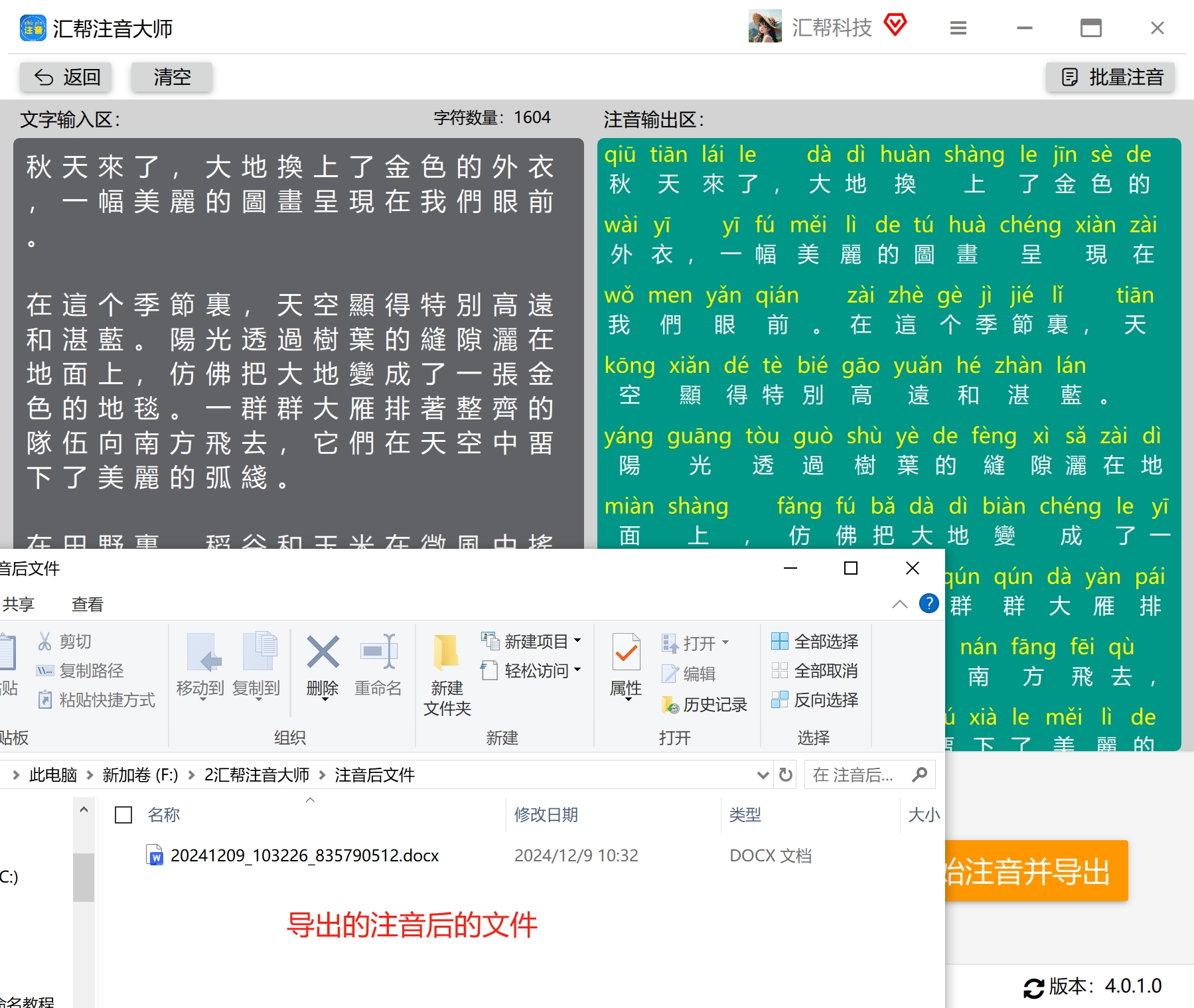Click inside the 文字输入区 text box
Viewport: 1194px width, 1008px height.
299,343
